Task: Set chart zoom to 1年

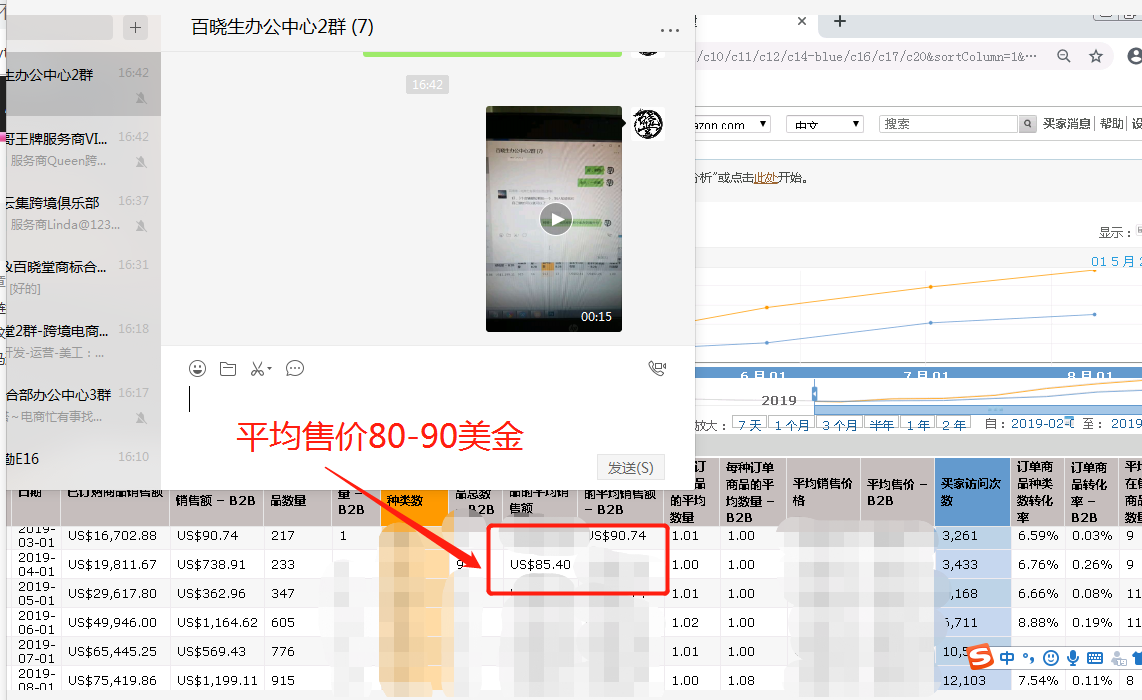Action: pos(918,425)
